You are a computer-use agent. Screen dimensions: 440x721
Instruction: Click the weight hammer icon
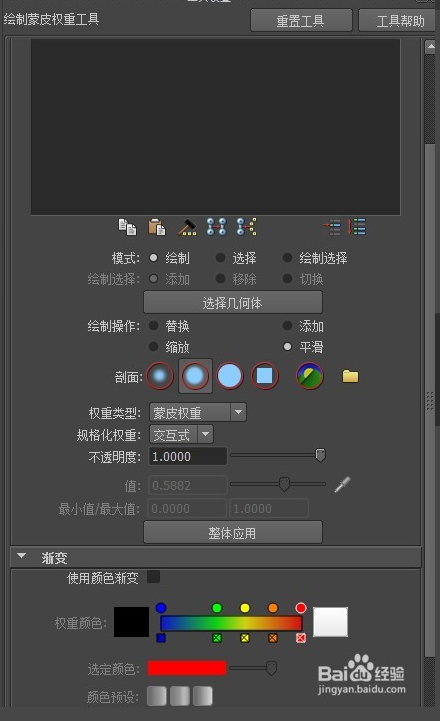(187, 227)
